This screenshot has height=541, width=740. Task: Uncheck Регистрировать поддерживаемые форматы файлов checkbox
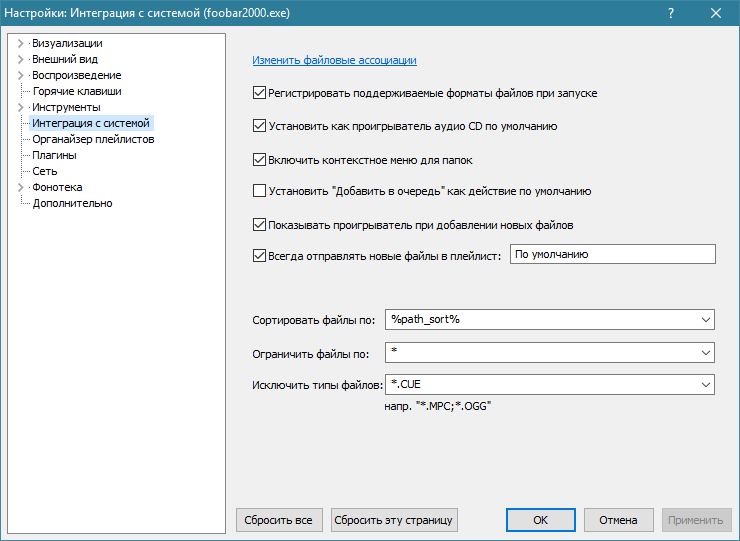click(x=260, y=93)
